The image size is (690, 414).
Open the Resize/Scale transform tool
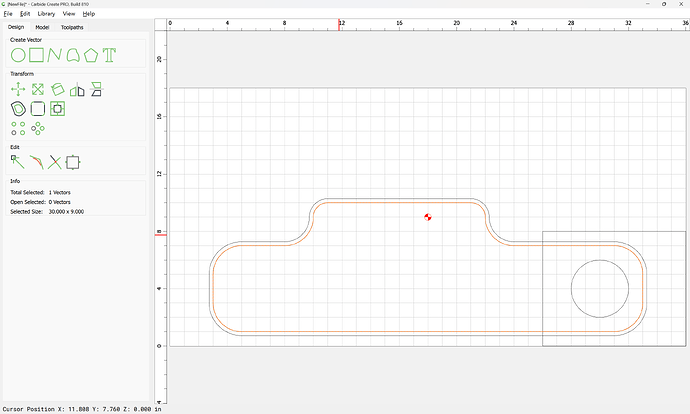pyautogui.click(x=38, y=90)
